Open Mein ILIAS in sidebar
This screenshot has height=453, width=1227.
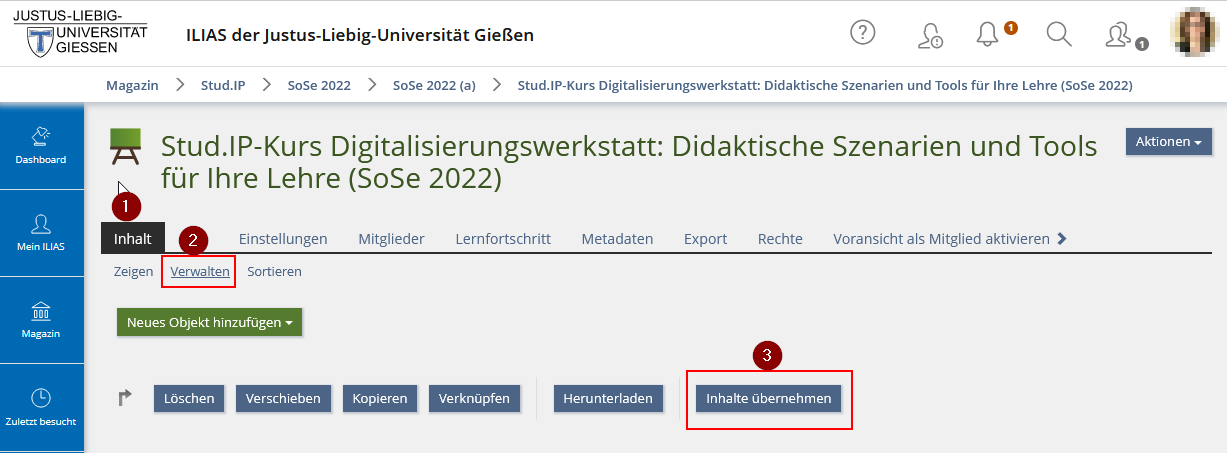click(41, 232)
